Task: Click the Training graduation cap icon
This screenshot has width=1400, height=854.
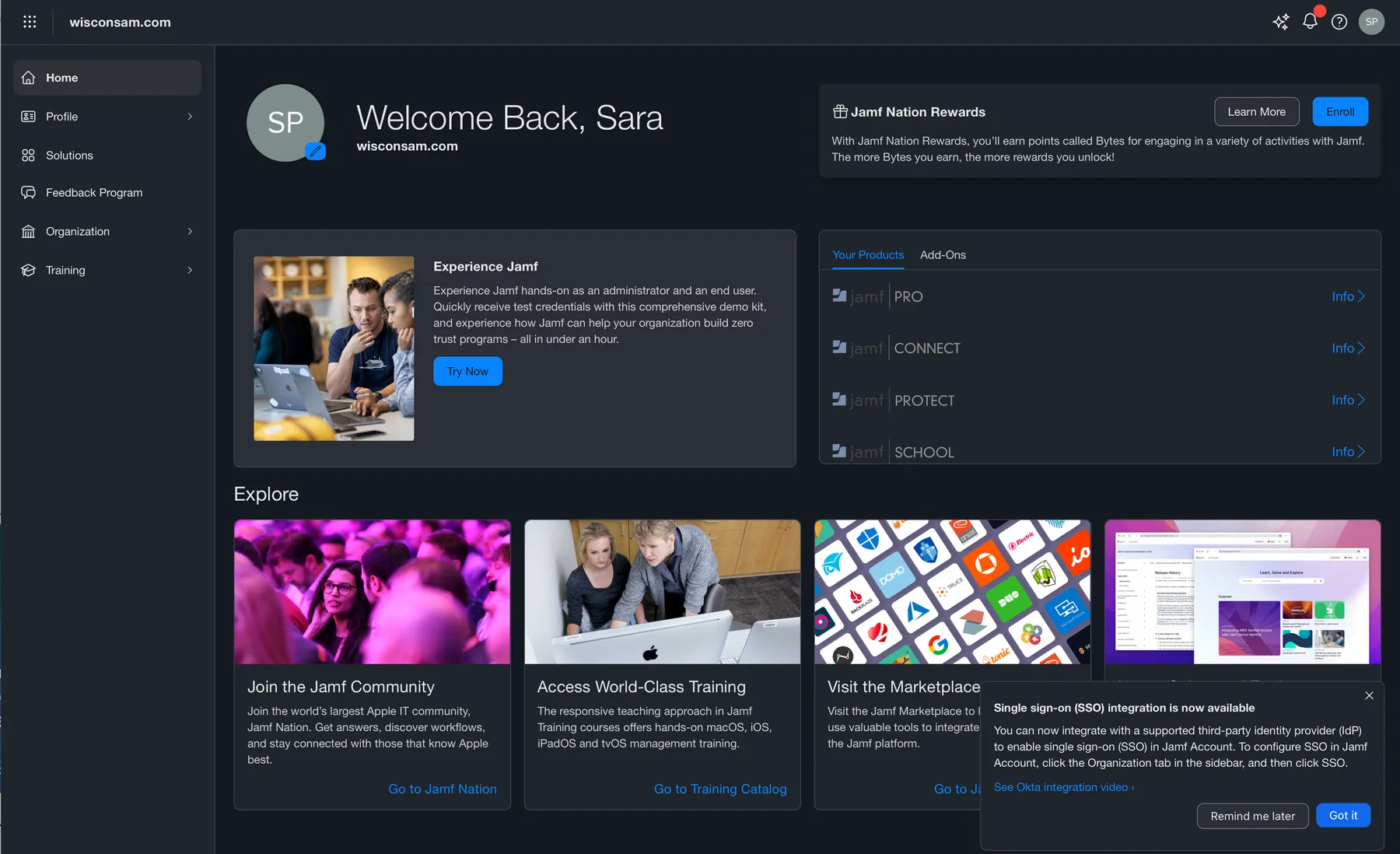Action: (x=29, y=271)
